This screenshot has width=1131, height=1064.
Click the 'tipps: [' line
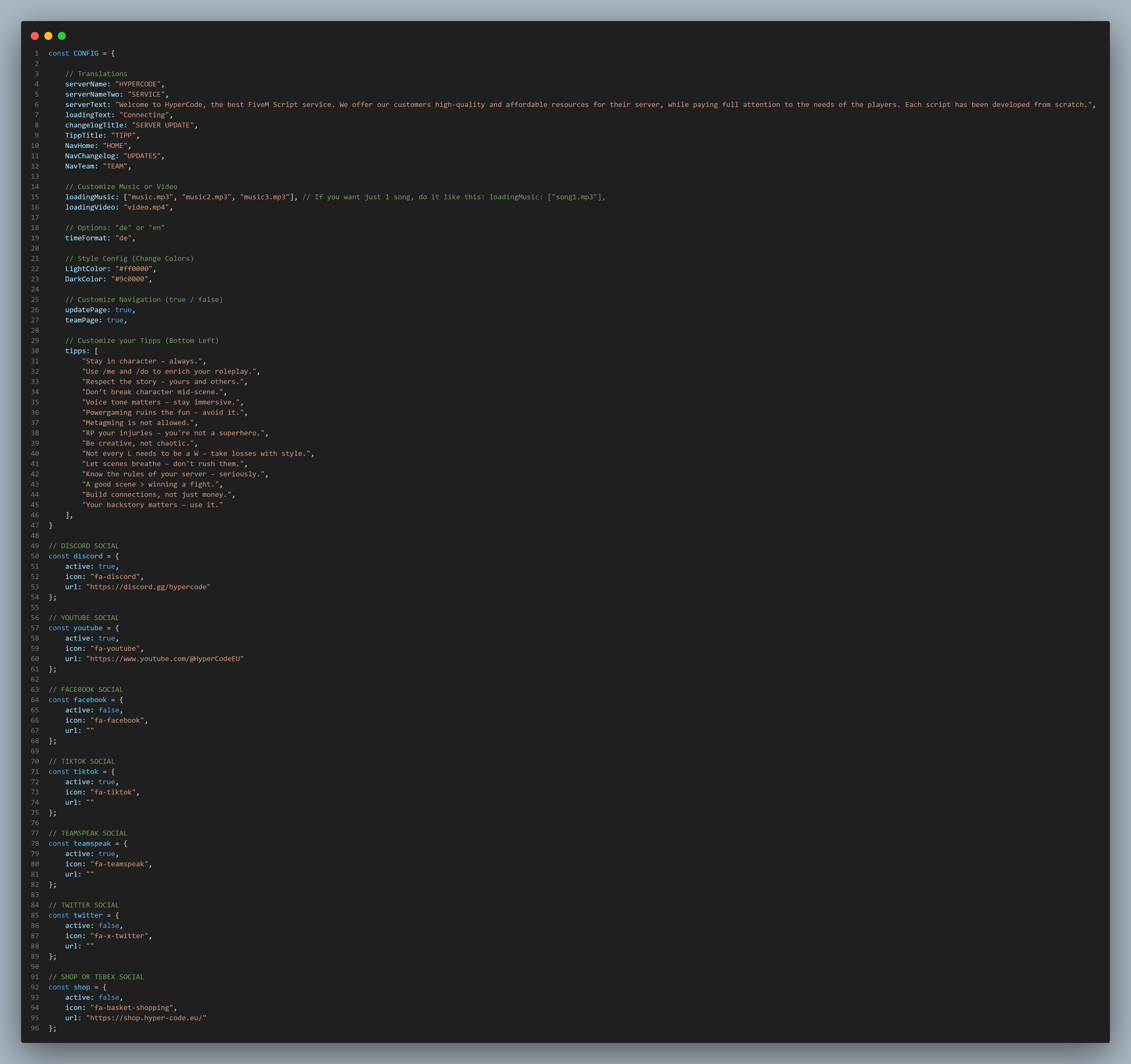coord(81,351)
